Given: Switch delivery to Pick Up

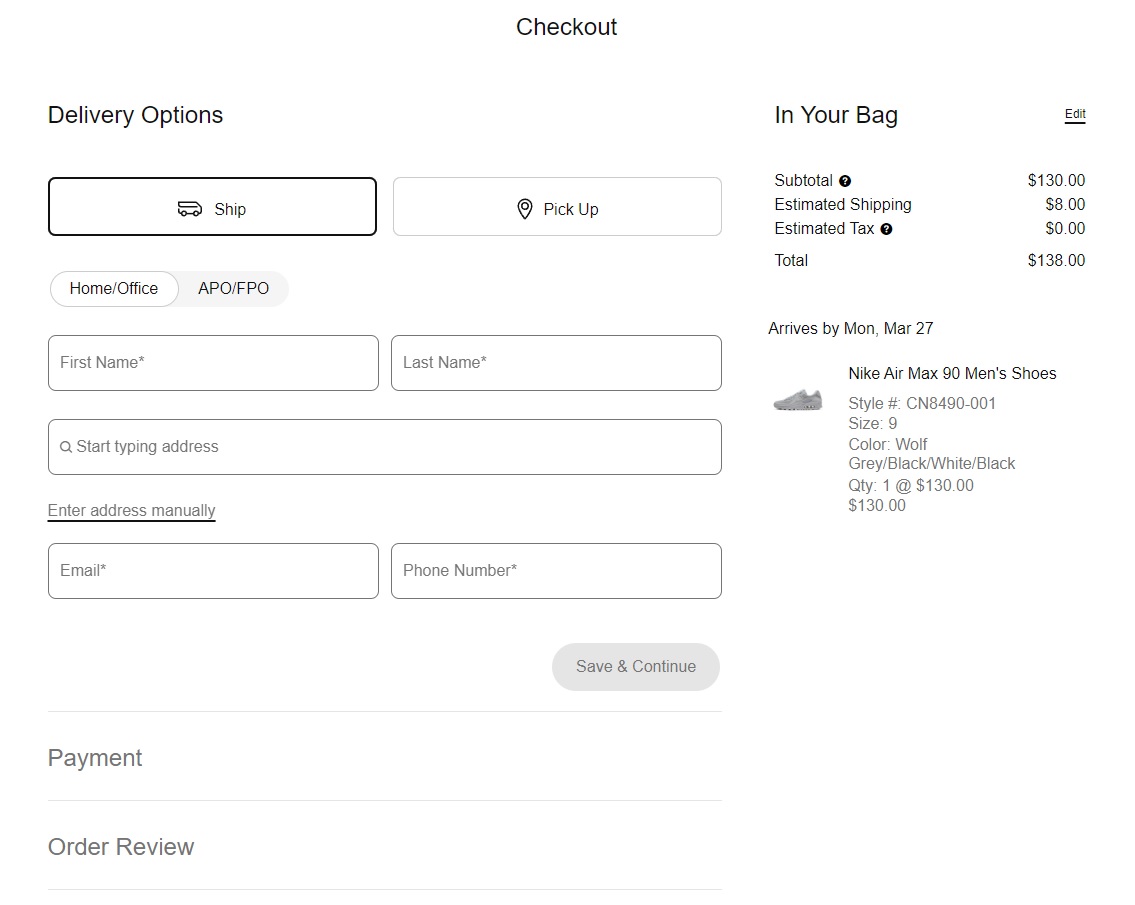Looking at the screenshot, I should [x=556, y=206].
